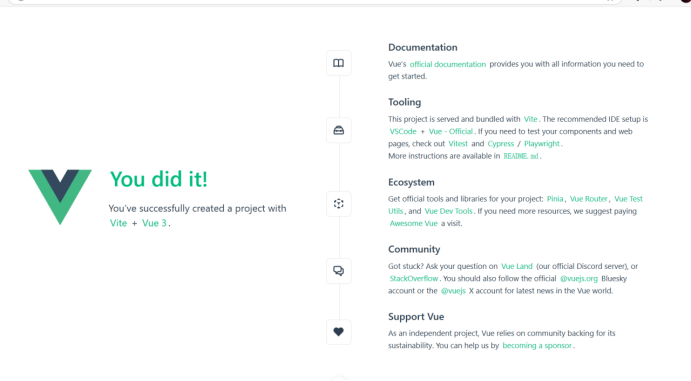
Task: Visit the Awesome Vue link
Action: (413, 223)
